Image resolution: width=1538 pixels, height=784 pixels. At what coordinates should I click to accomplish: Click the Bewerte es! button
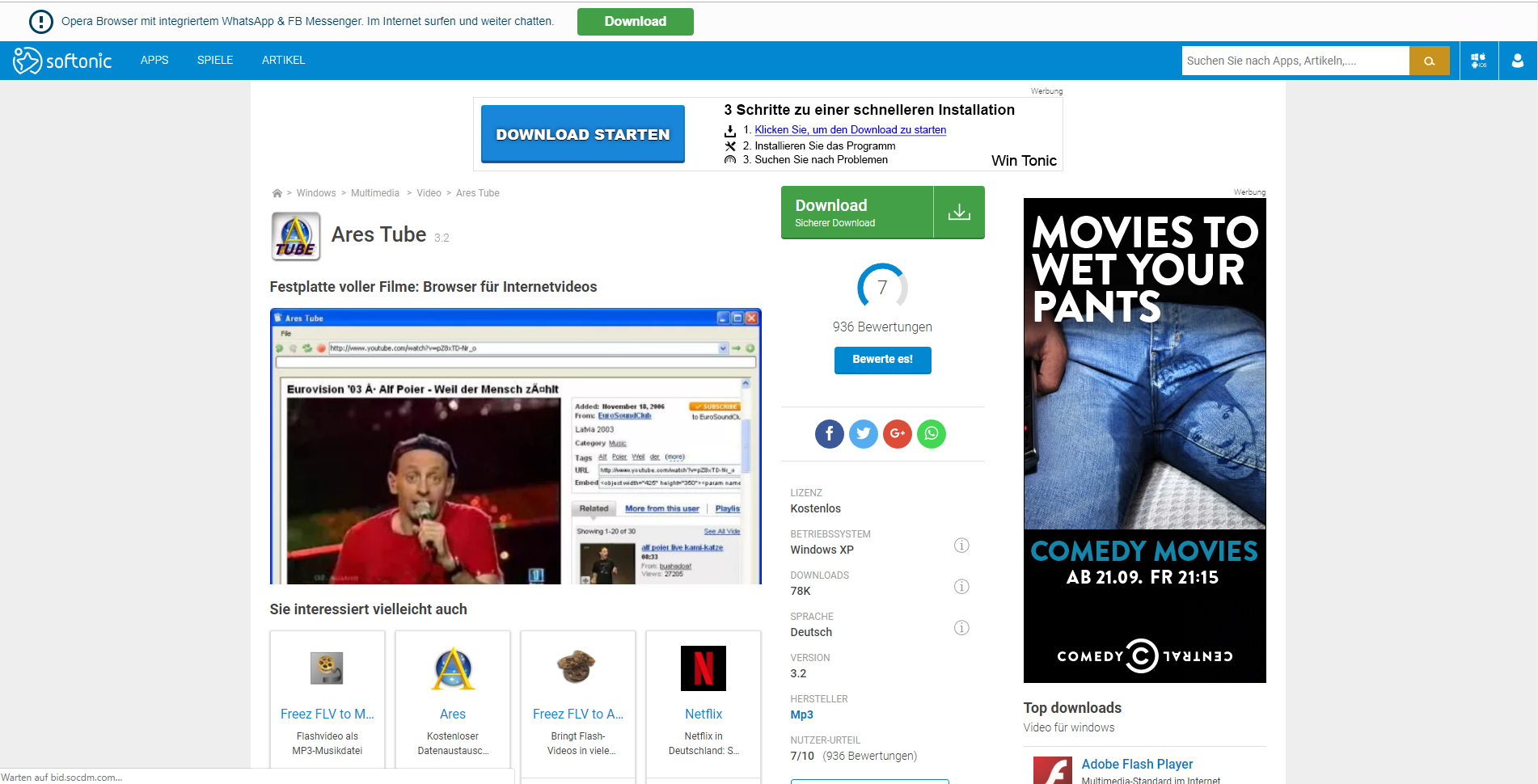click(882, 360)
